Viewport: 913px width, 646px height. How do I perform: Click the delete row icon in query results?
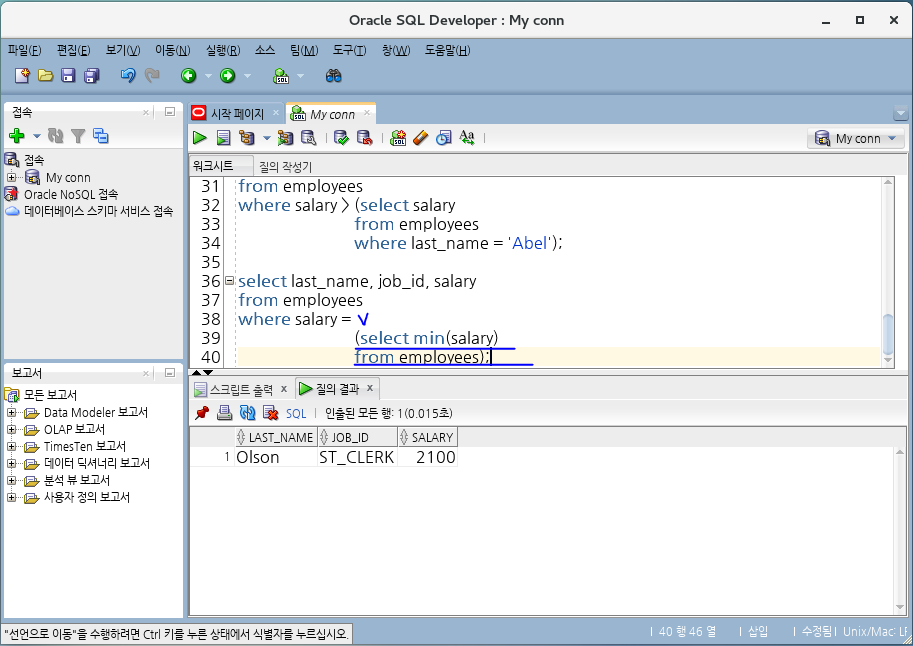pos(270,413)
